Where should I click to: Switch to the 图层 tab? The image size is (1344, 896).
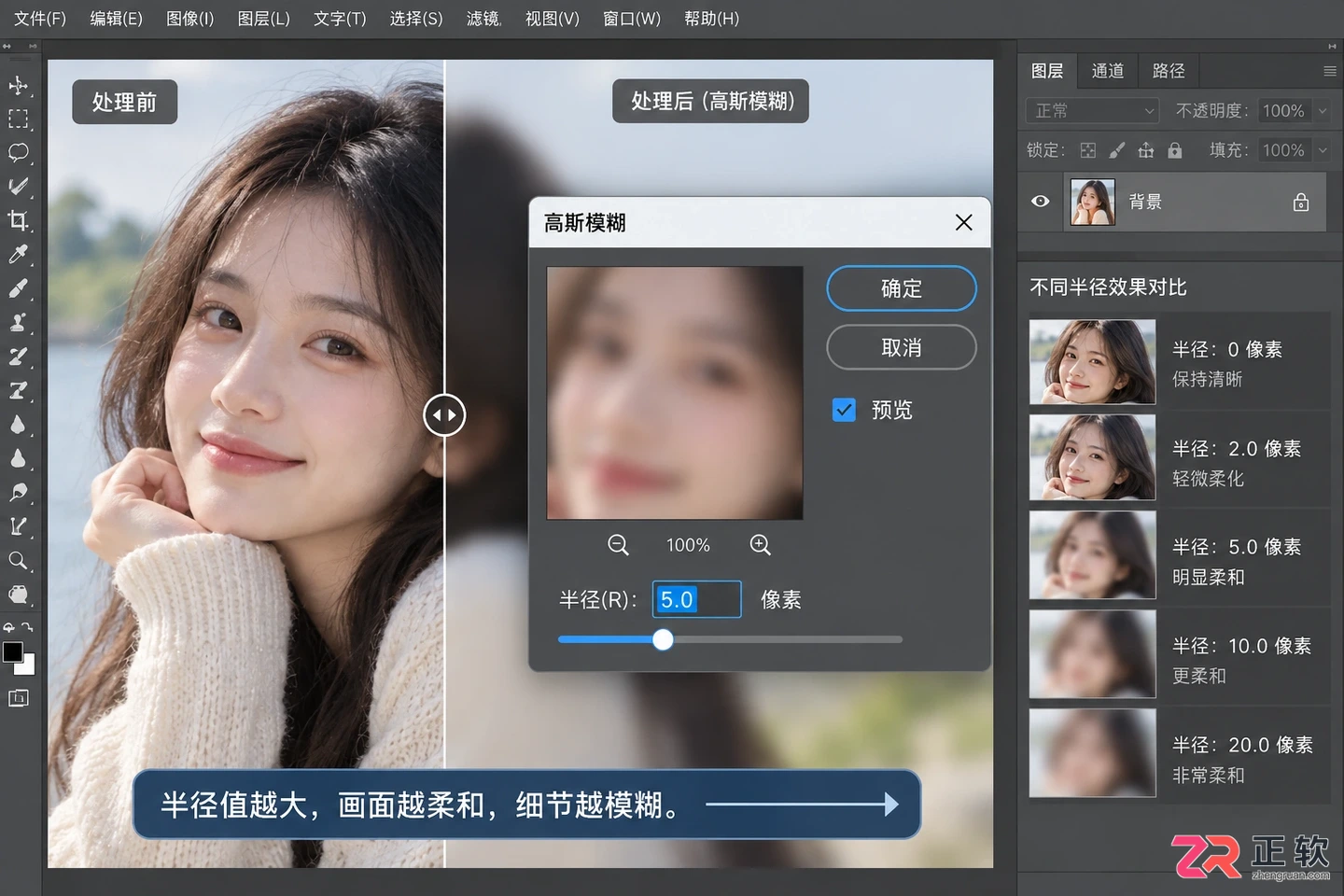pyautogui.click(x=1047, y=71)
